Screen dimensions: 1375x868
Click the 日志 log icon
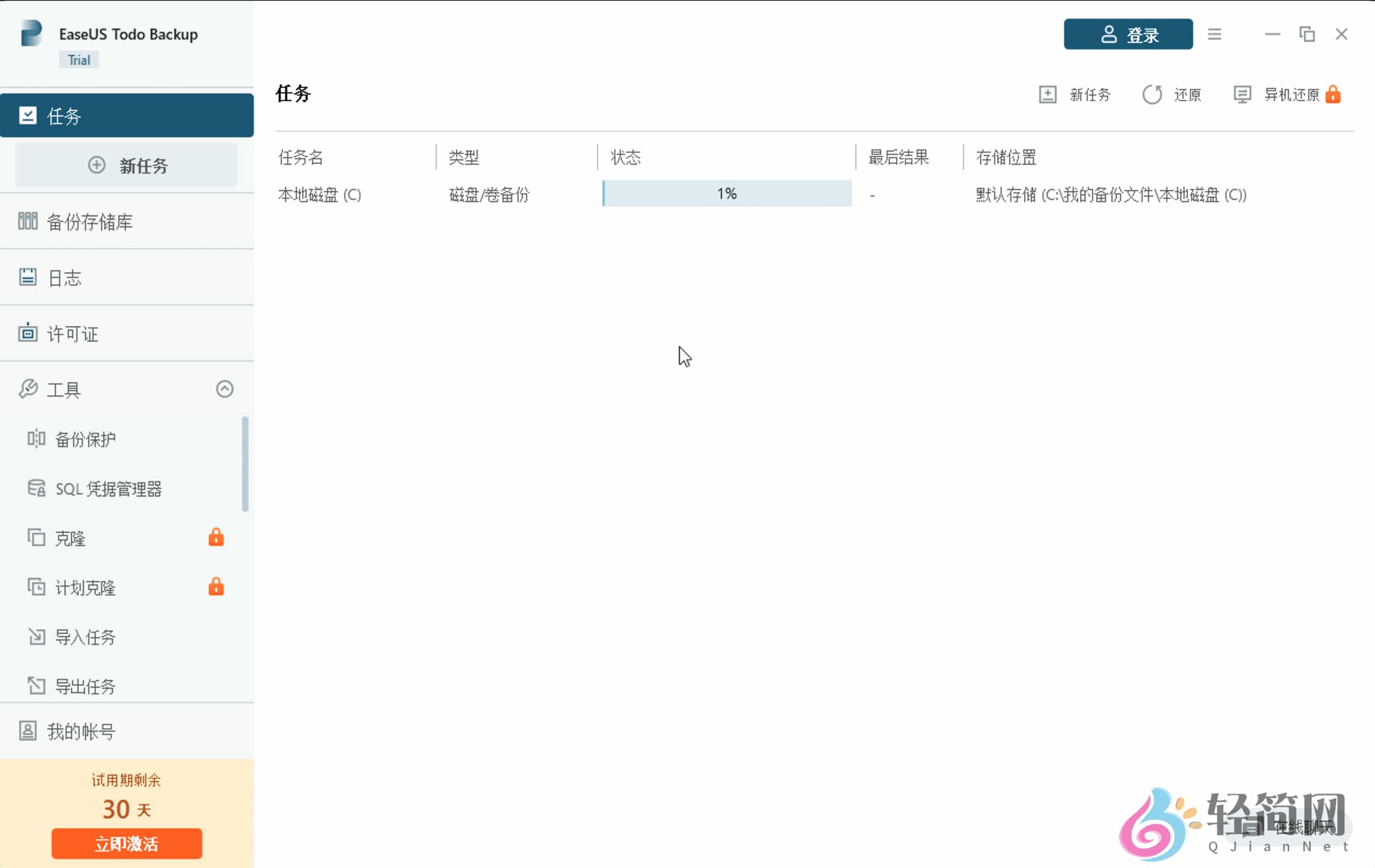(27, 277)
